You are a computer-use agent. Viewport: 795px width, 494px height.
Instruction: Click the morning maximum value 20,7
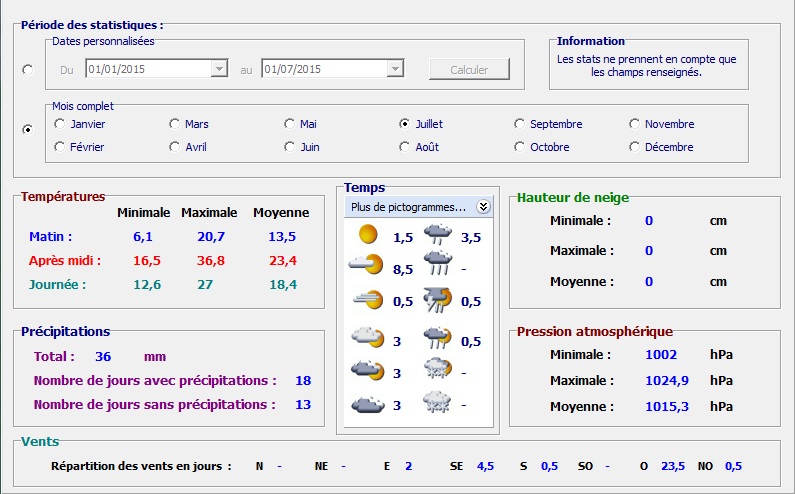[211, 236]
